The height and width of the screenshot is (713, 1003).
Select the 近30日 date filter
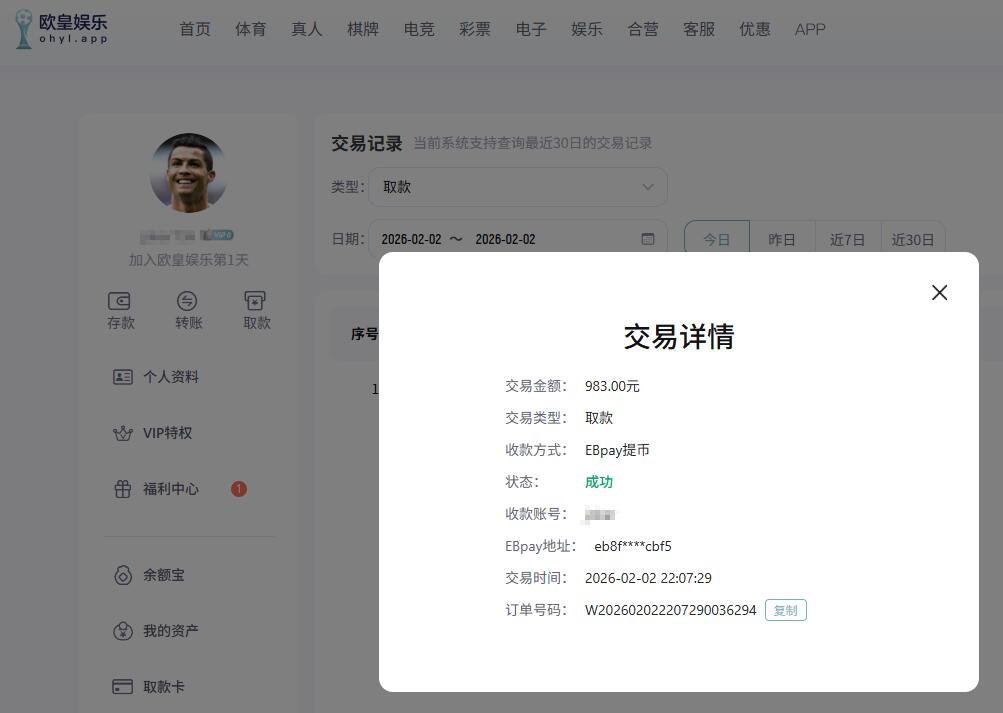click(912, 240)
